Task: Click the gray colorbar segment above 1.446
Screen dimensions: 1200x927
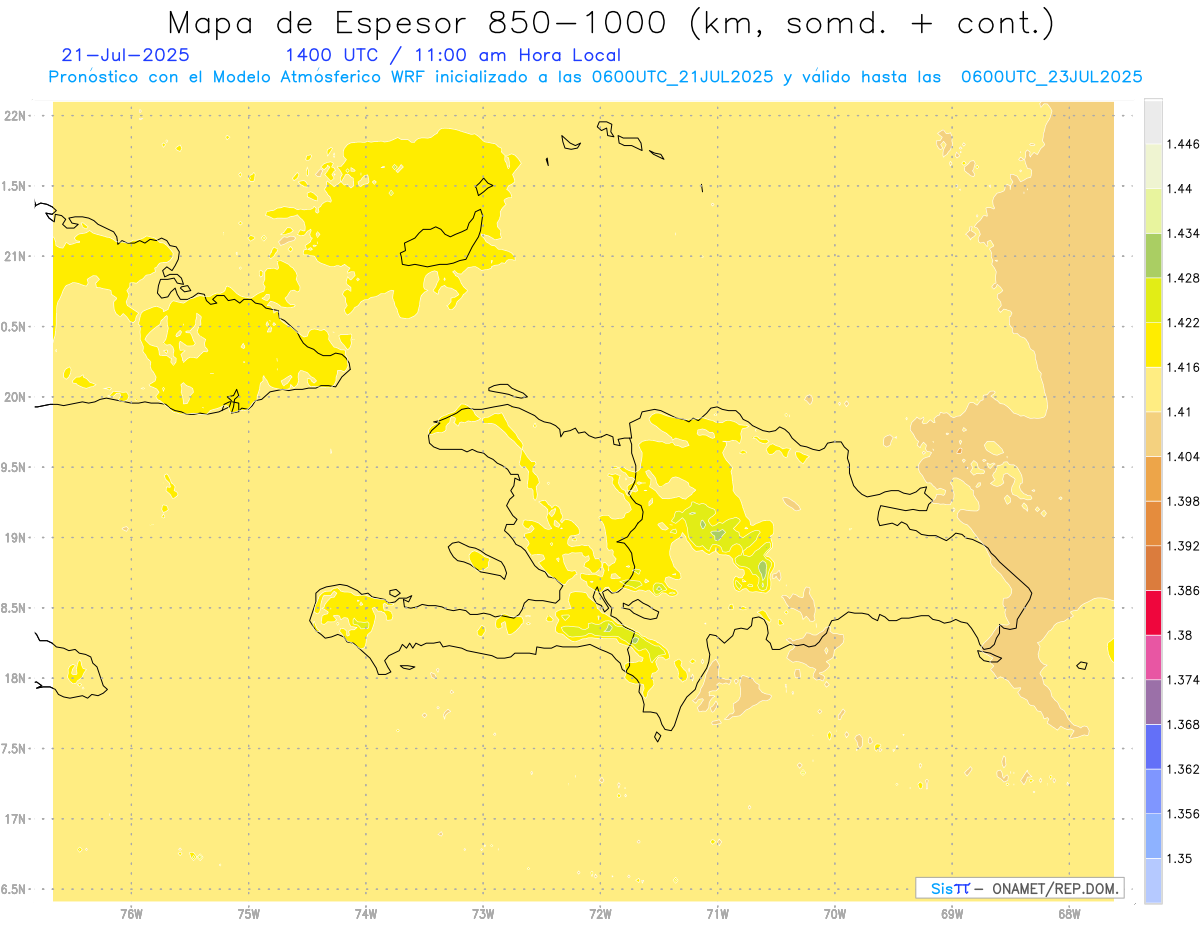Action: (x=1153, y=121)
